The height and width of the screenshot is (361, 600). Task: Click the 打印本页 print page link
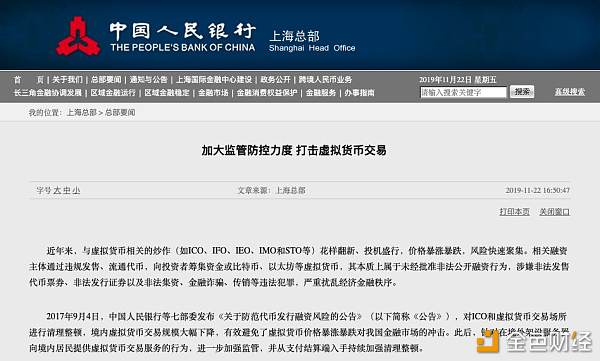pyautogui.click(x=515, y=212)
